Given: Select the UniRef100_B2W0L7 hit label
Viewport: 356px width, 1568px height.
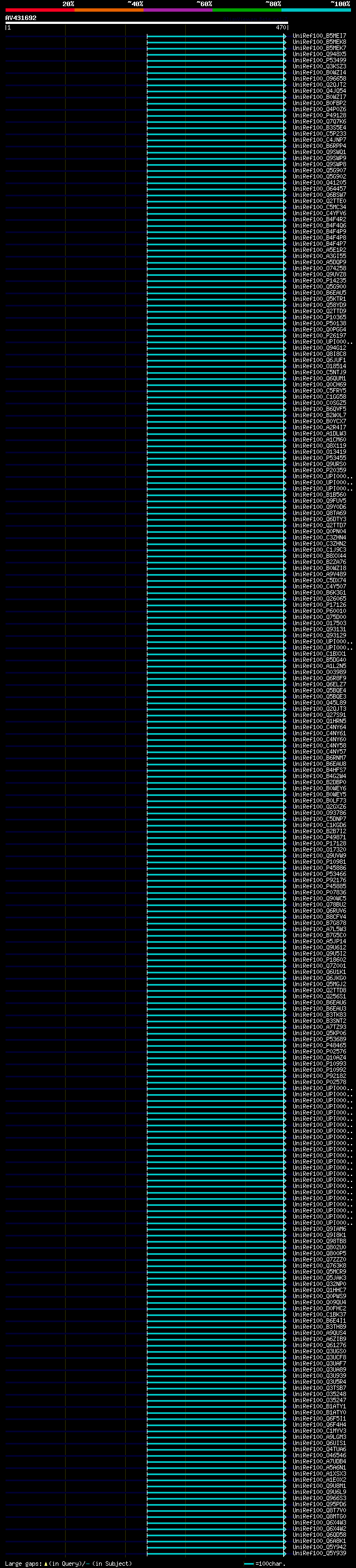Looking at the screenshot, I should point(319,415).
